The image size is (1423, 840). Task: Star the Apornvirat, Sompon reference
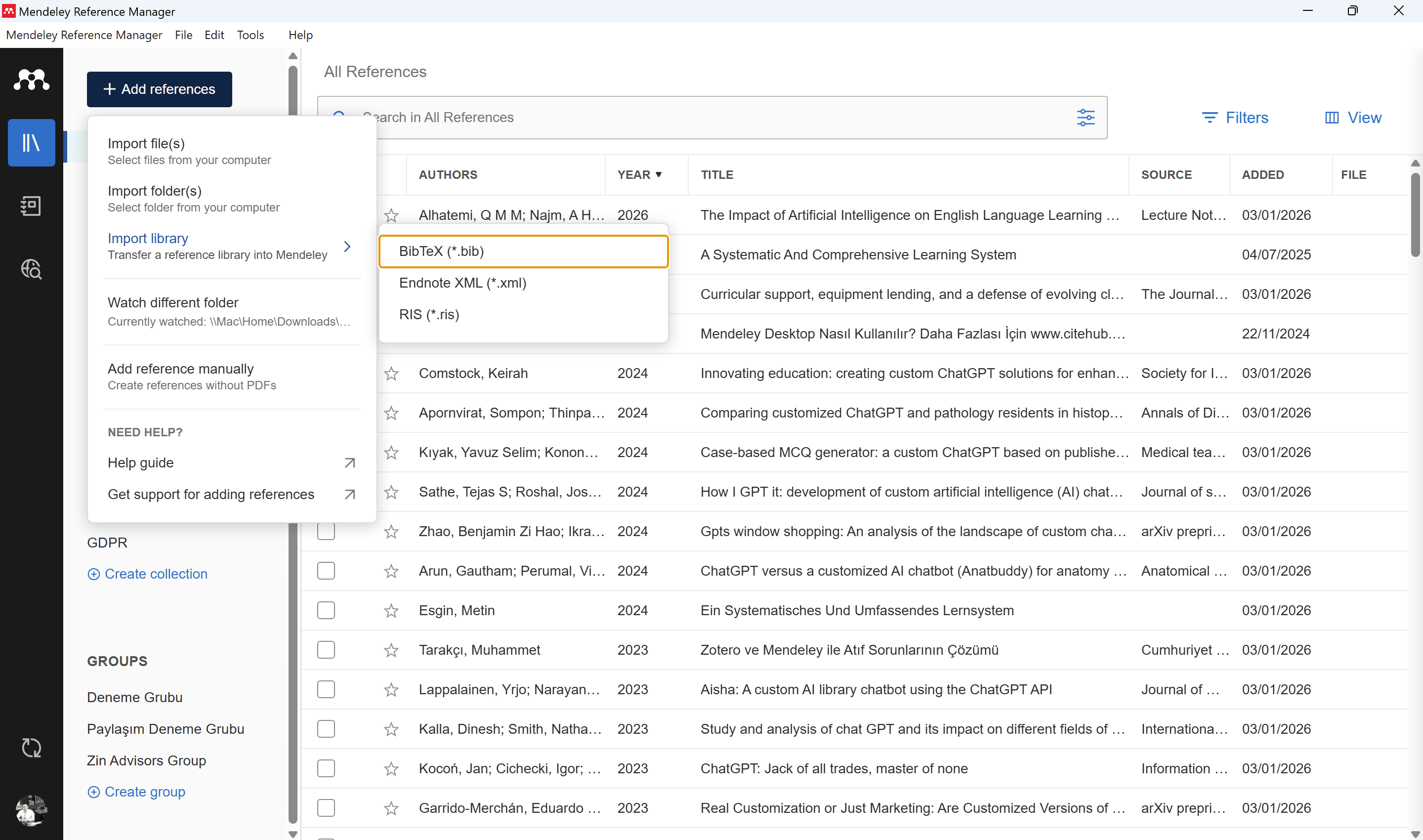(391, 413)
